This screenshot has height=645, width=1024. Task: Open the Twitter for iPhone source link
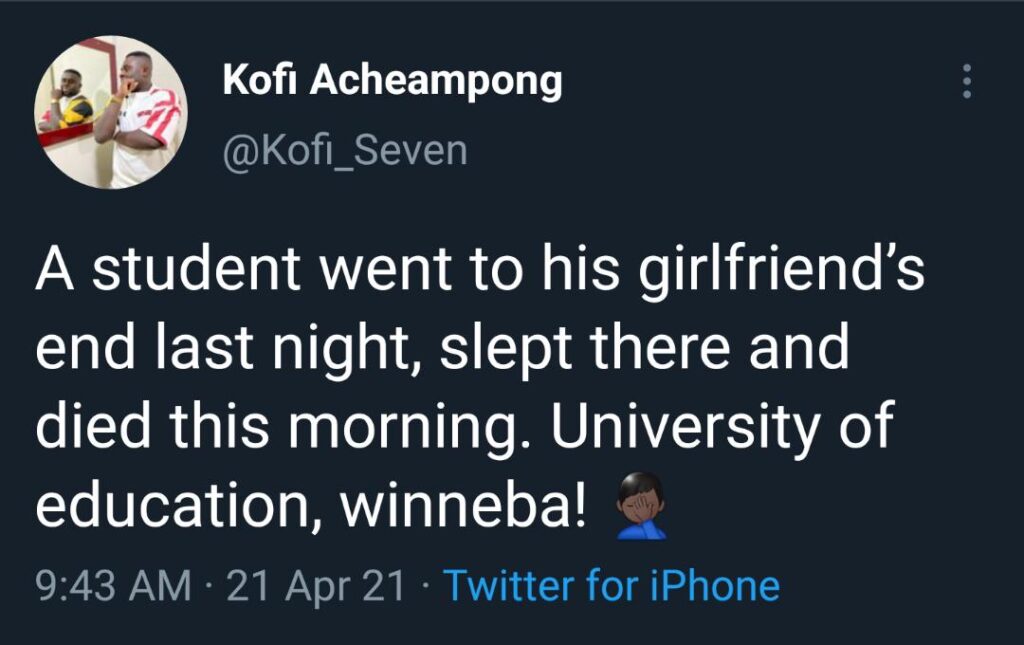(610, 586)
